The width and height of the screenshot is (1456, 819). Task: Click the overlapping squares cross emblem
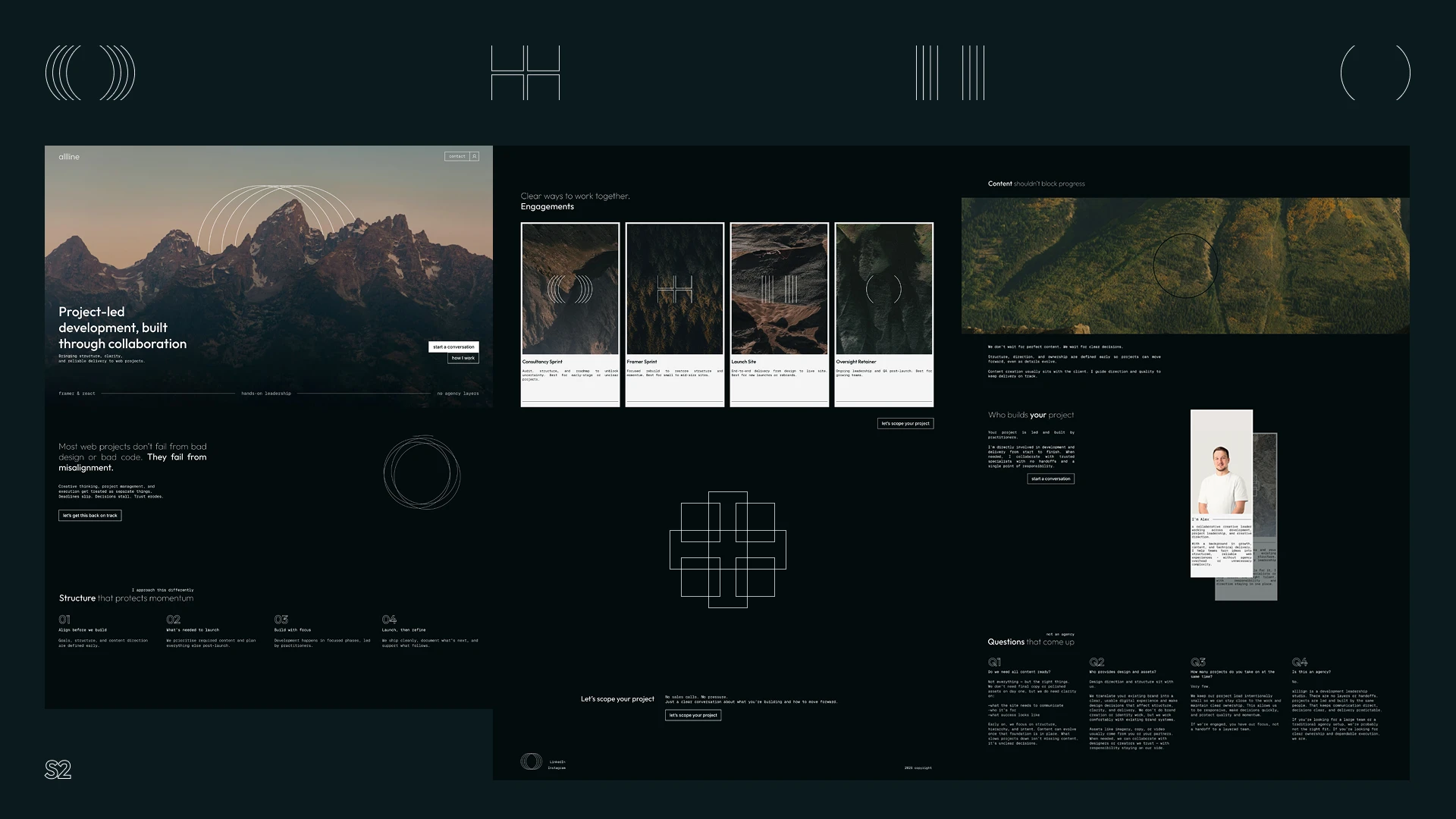tap(728, 550)
